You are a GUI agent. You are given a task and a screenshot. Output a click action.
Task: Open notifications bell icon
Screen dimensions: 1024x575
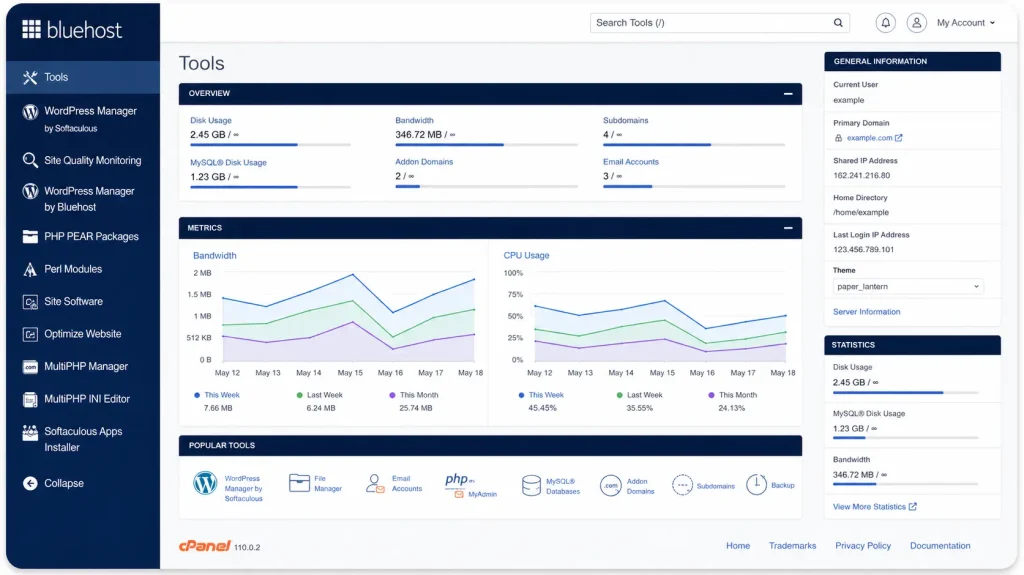(x=886, y=23)
